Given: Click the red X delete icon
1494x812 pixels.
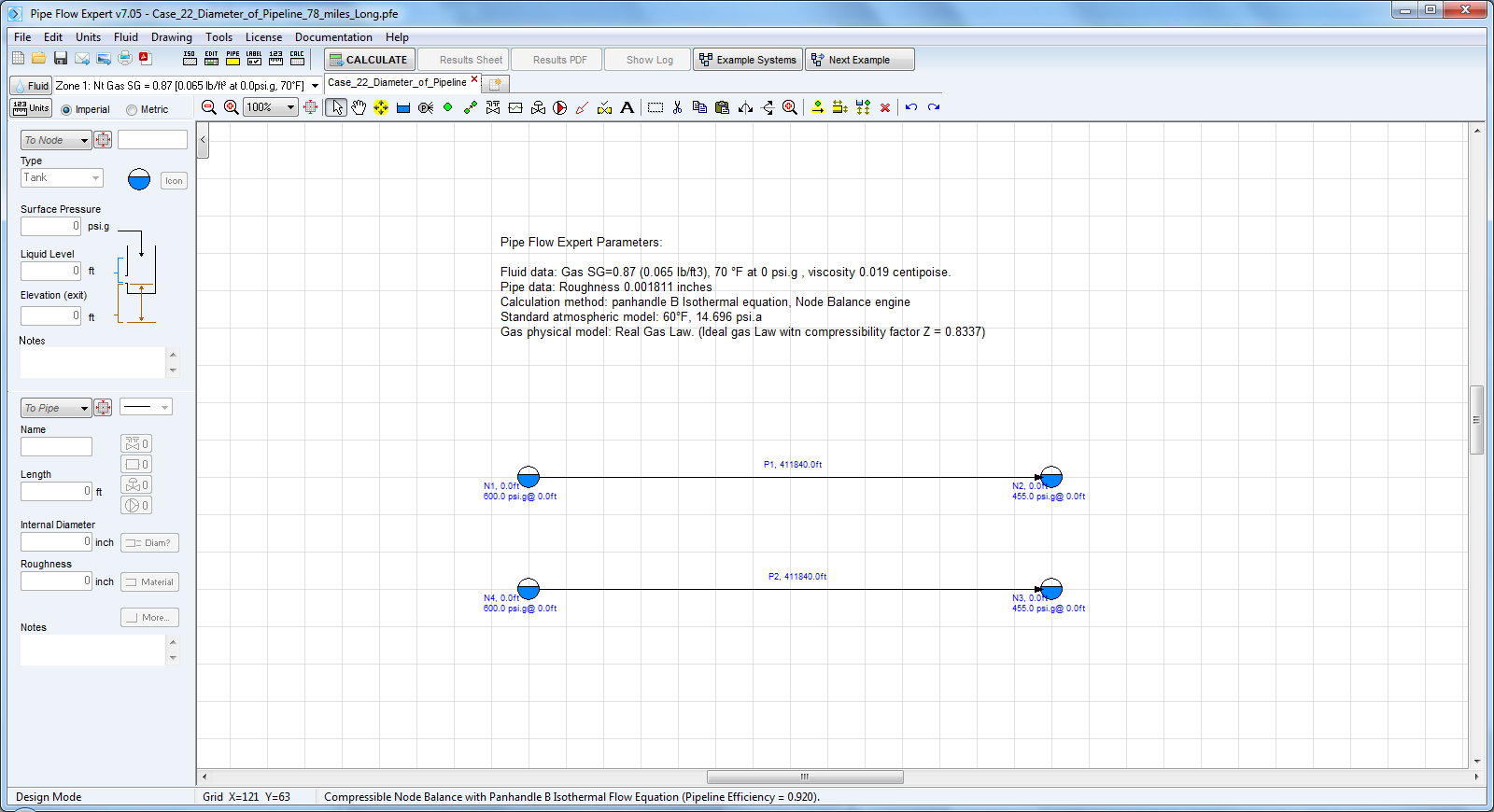Looking at the screenshot, I should pos(885,107).
